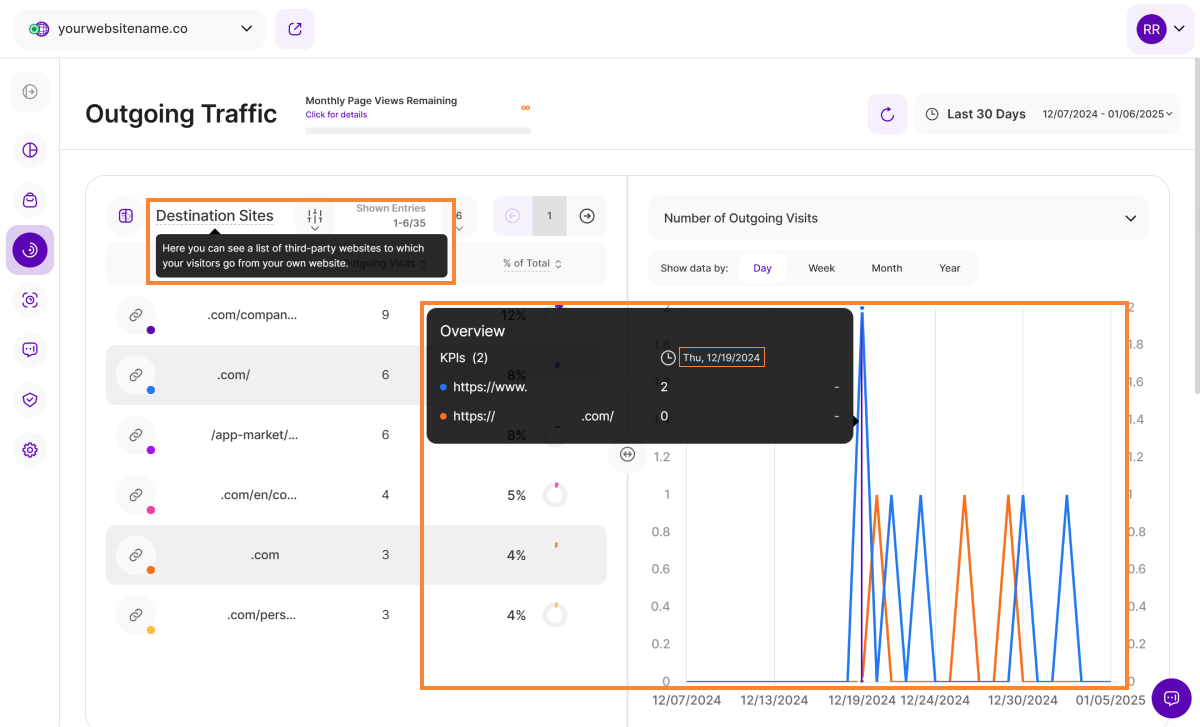This screenshot has height=727, width=1200.
Task: Switch chart to Month view
Action: (x=886, y=268)
